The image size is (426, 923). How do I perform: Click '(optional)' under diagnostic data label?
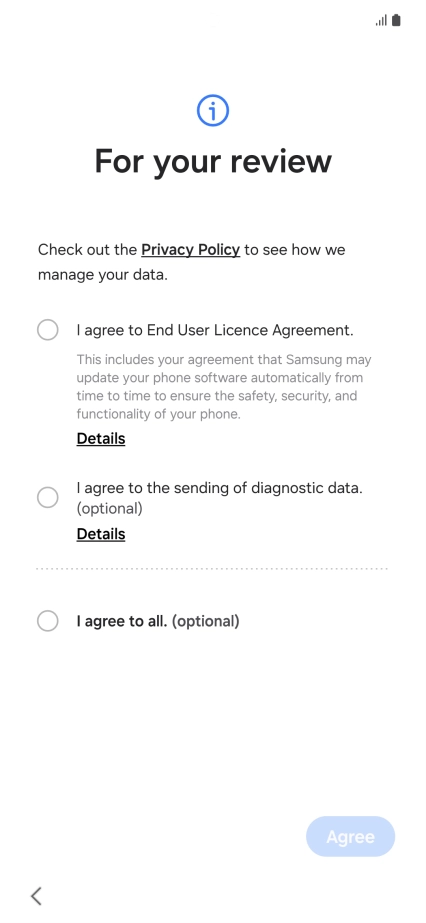pyautogui.click(x=109, y=508)
